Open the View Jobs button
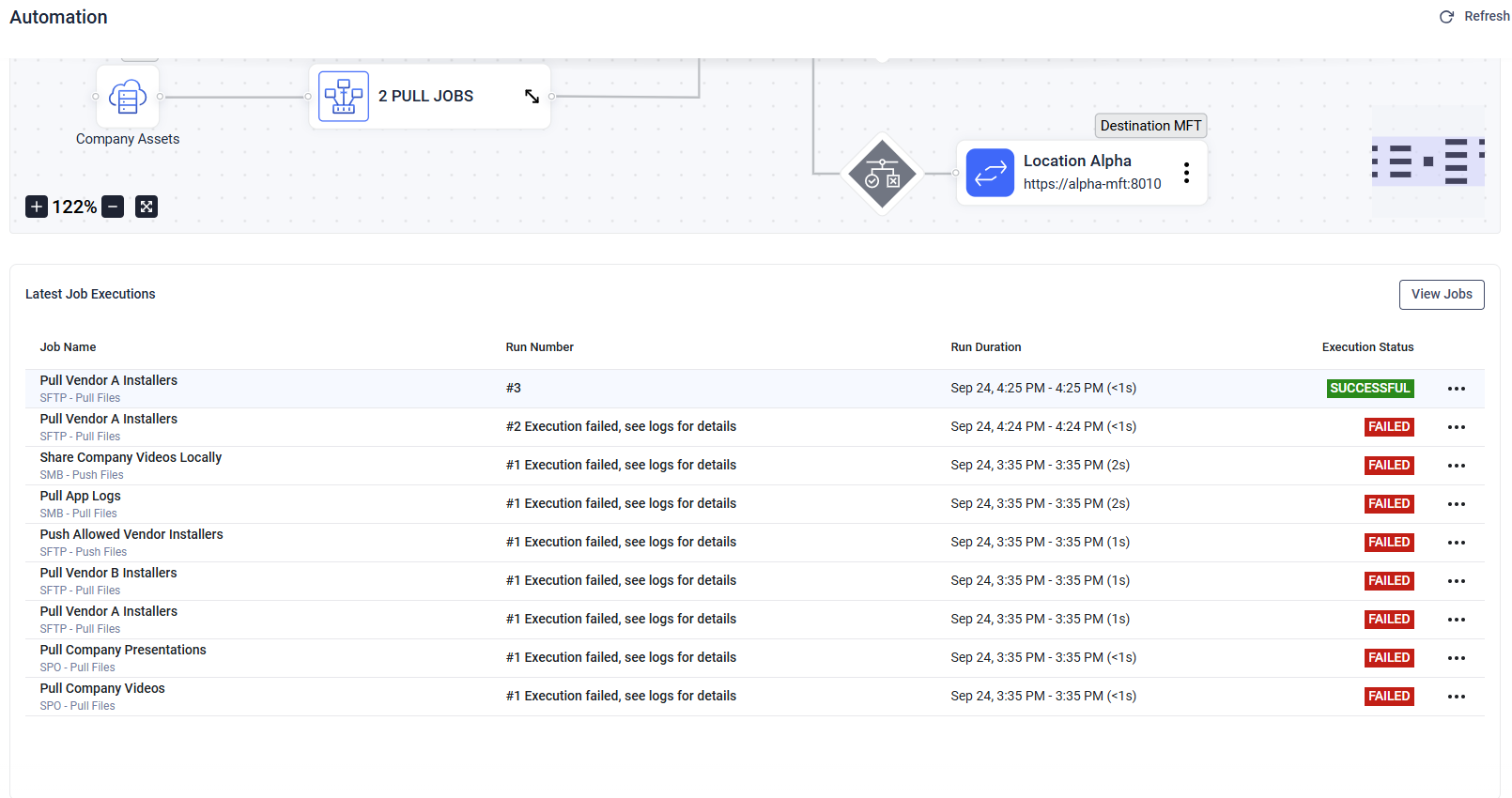 [1441, 295]
